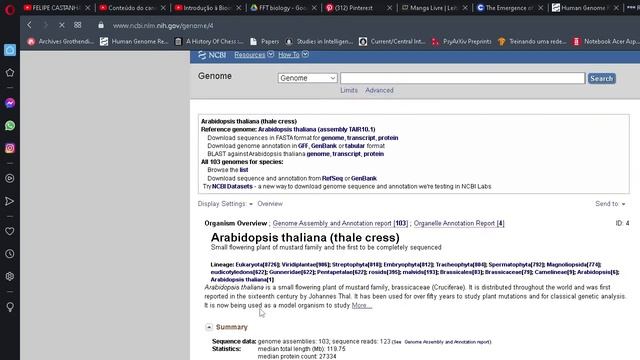The height and width of the screenshot is (360, 640).
Task: Open RefSeq download link
Action: pos(332,178)
